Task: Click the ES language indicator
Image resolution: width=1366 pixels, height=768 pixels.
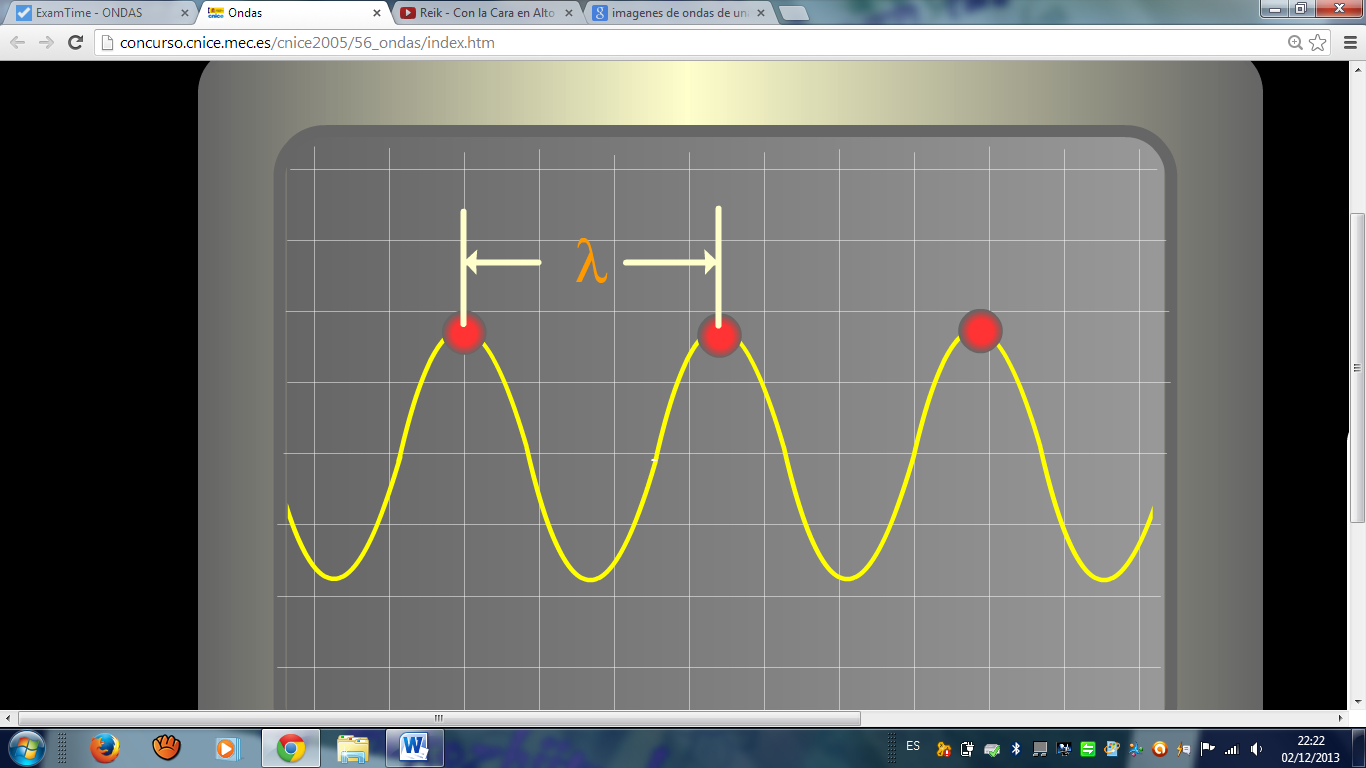Action: pyautogui.click(x=913, y=746)
